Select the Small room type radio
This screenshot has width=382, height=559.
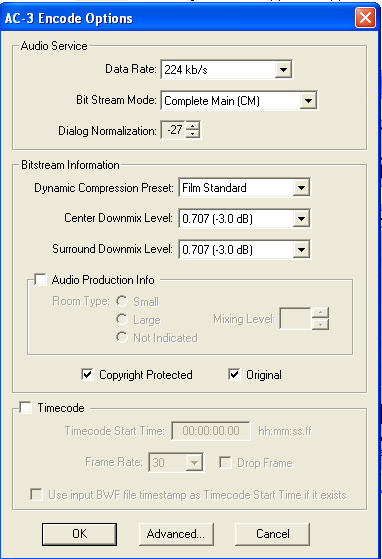pos(122,302)
